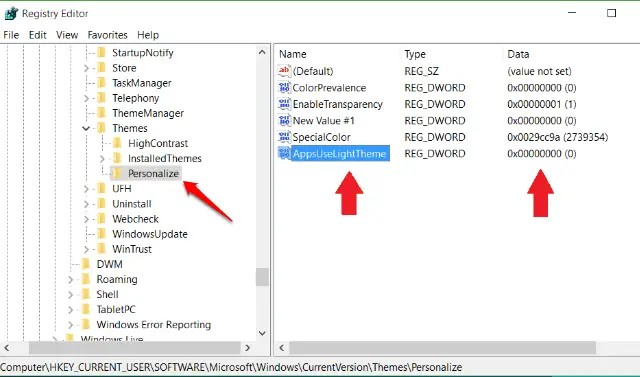Select the SpecialColor value name
640x377 pixels.
coord(322,137)
